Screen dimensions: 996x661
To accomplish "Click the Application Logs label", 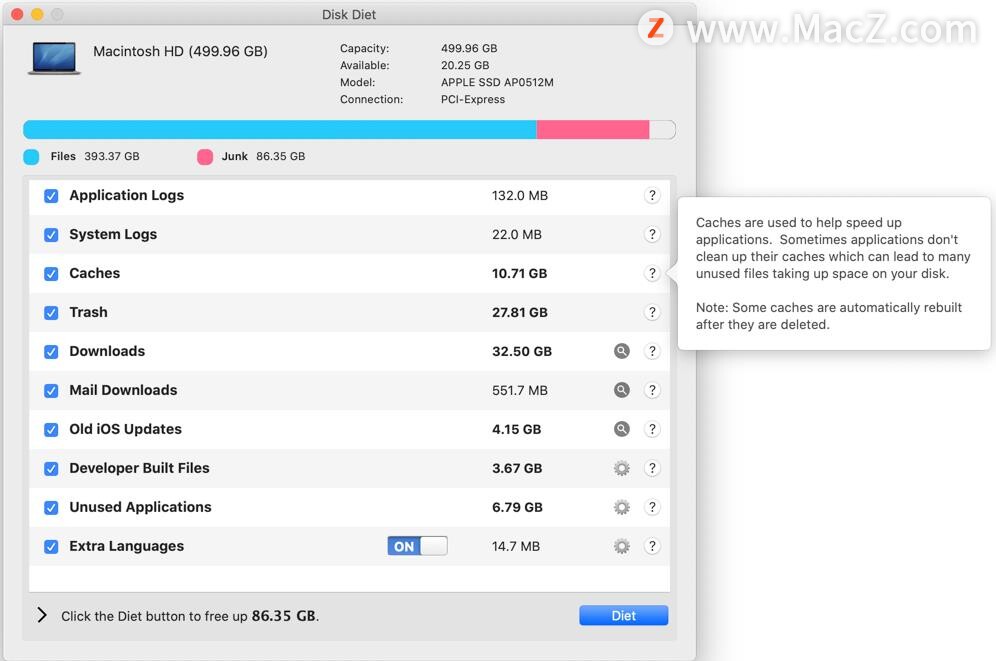I will [126, 196].
